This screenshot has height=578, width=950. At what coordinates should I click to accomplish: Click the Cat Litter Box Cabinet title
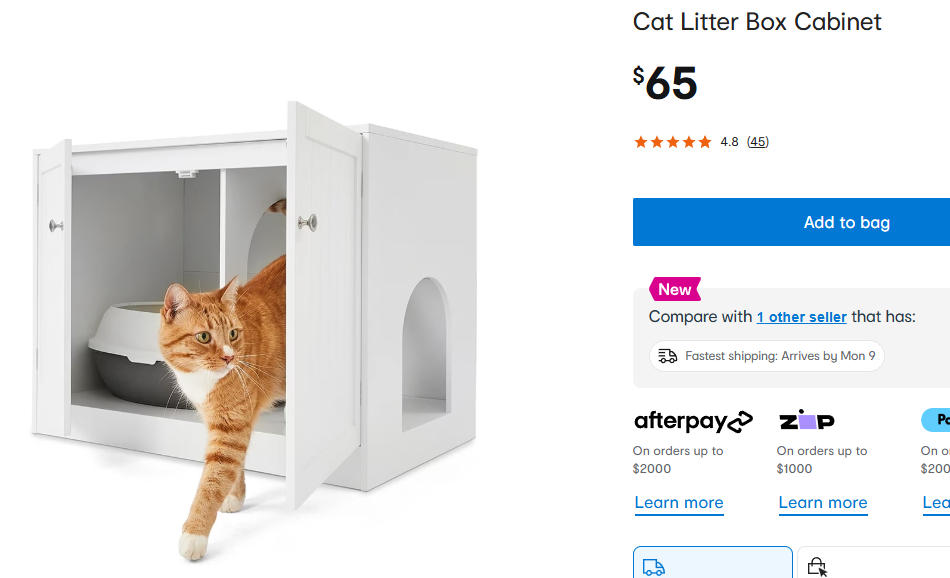click(757, 22)
